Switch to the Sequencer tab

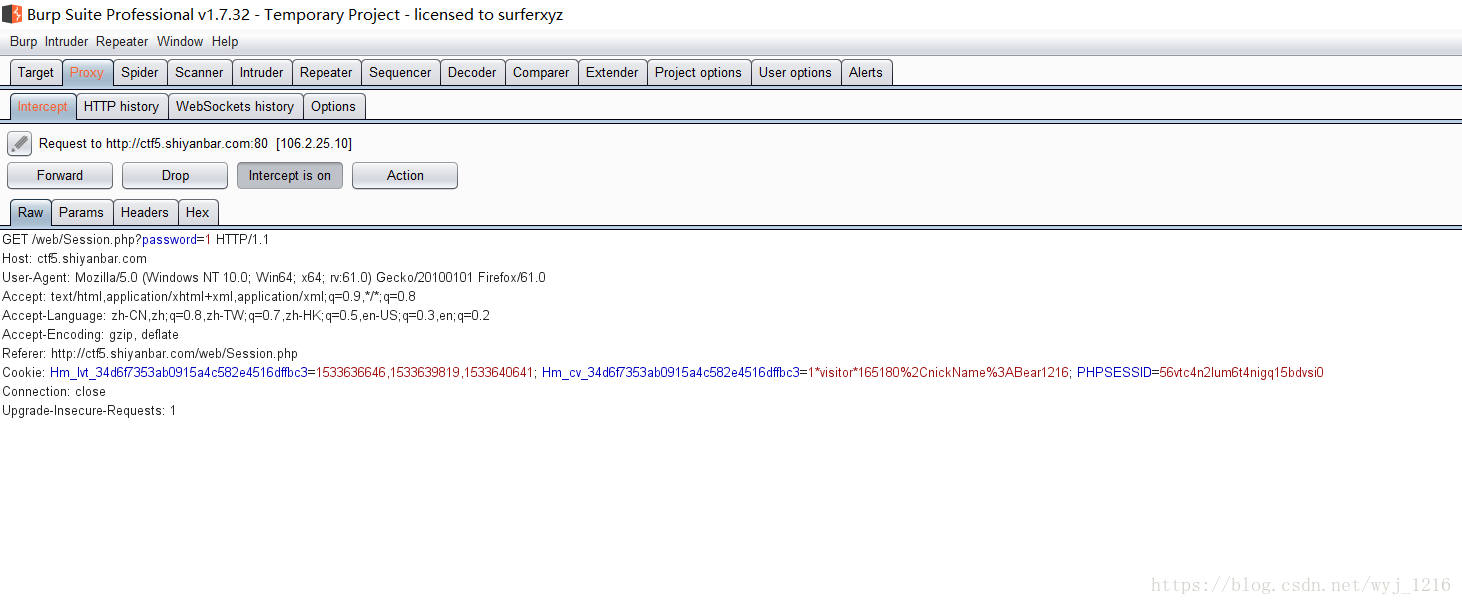point(400,72)
